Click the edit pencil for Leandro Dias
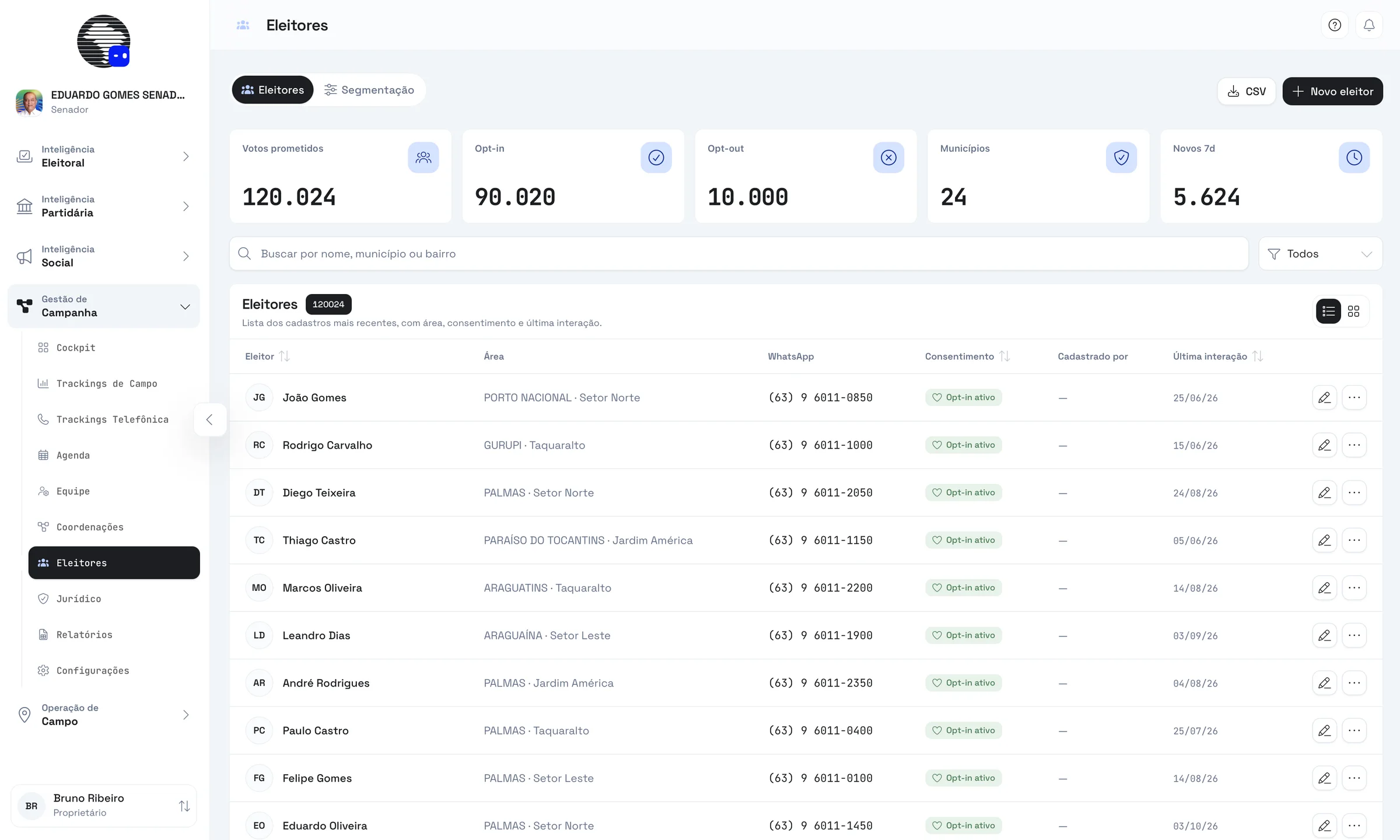 pos(1325,635)
